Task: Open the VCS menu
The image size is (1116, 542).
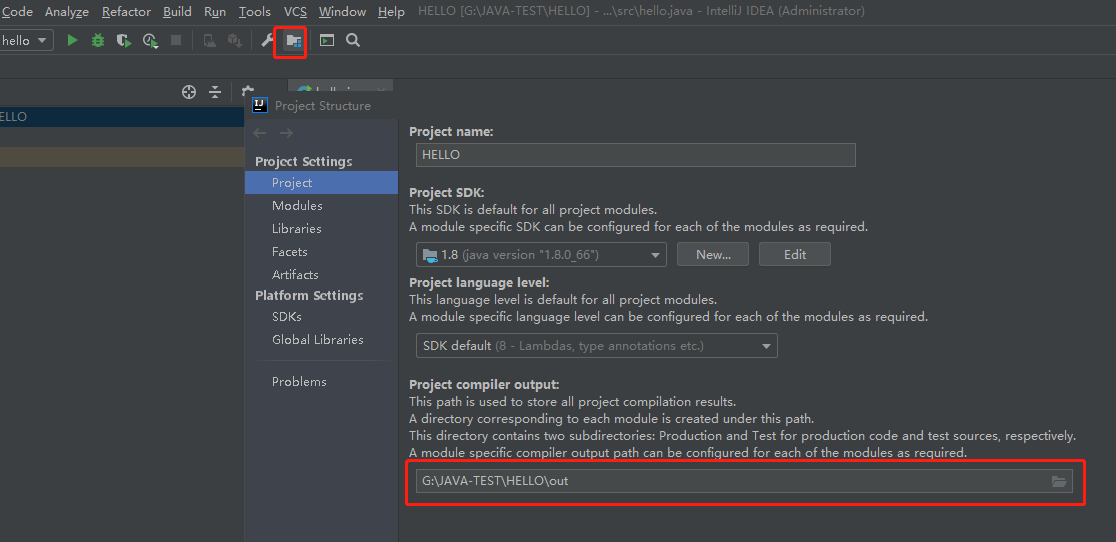Action: pos(295,11)
